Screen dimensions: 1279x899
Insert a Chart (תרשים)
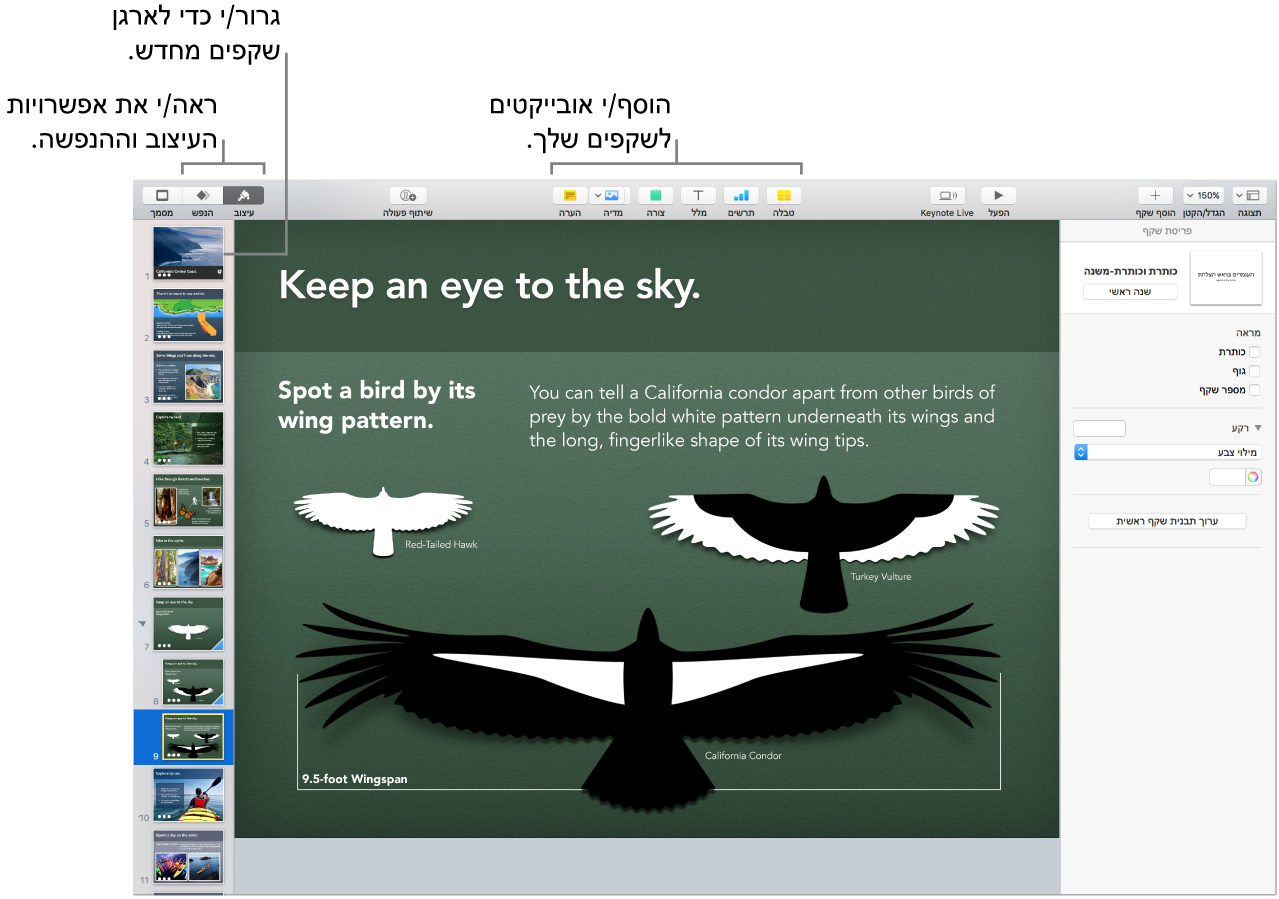click(740, 197)
